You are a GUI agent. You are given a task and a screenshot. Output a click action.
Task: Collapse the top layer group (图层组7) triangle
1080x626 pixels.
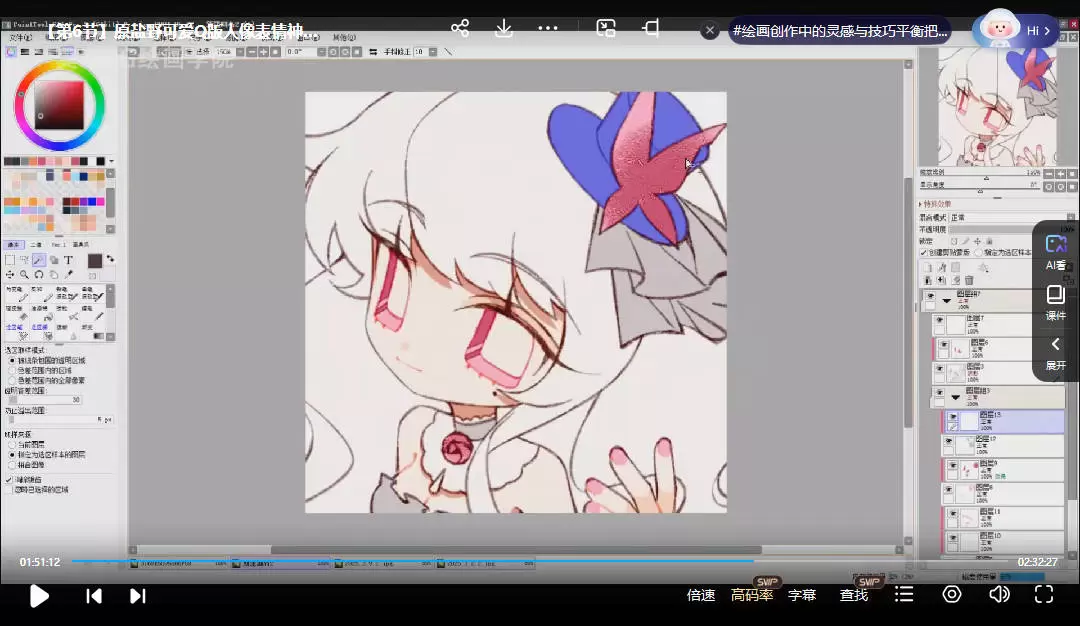[946, 301]
